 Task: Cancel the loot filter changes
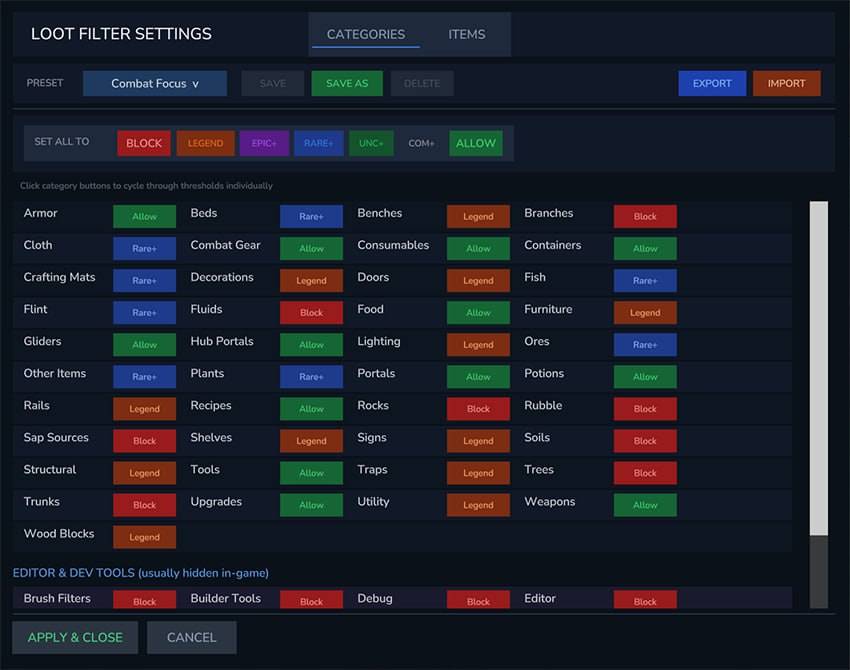point(191,637)
